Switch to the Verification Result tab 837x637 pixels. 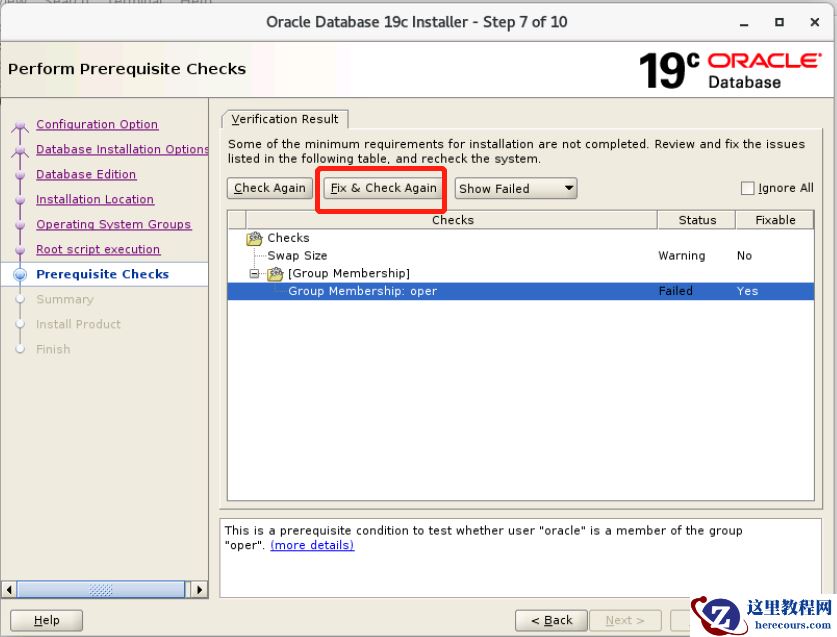(285, 119)
